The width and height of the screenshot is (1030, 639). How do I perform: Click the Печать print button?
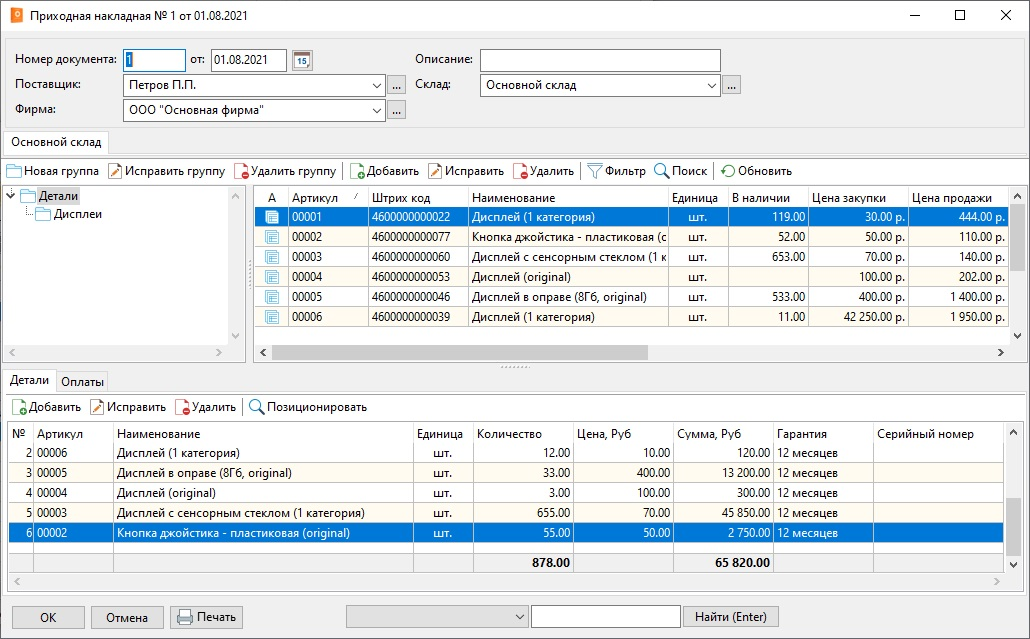pyautogui.click(x=207, y=617)
